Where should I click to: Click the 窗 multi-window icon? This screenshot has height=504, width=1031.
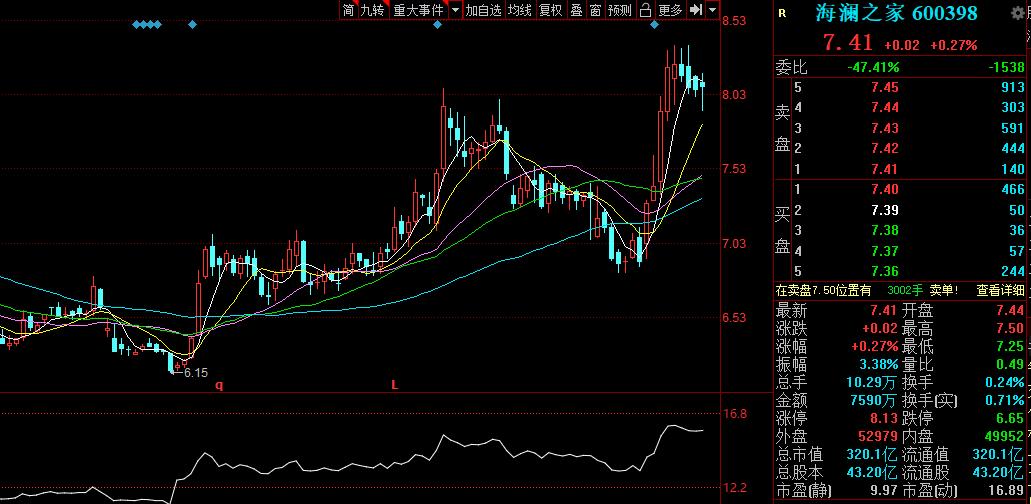pyautogui.click(x=594, y=10)
